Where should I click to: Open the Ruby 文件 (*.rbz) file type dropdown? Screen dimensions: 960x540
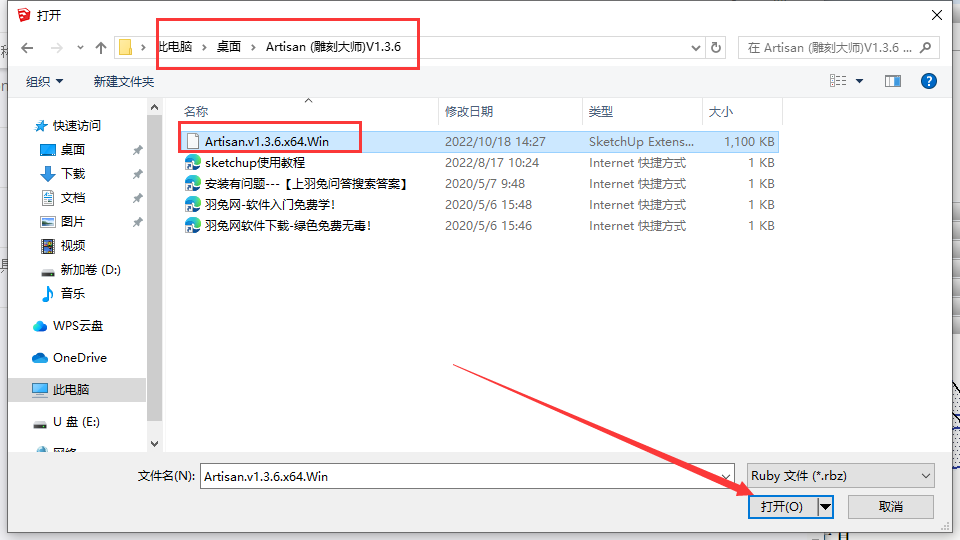tap(840, 477)
